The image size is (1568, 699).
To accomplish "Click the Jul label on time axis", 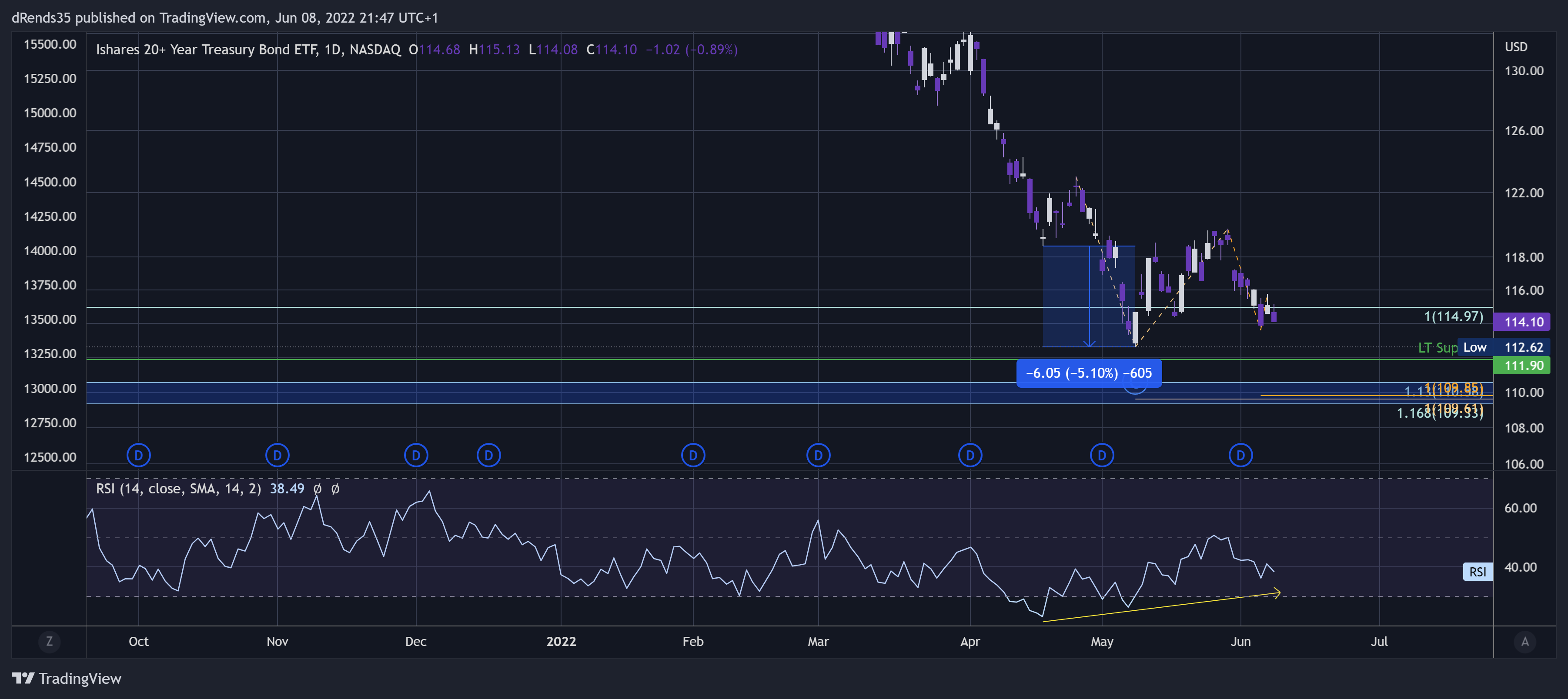I will [x=1379, y=641].
